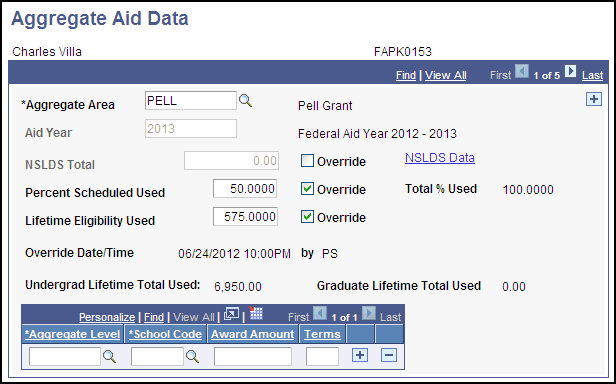The height and width of the screenshot is (384, 616).
Task: Click the Override Date/Time label
Action: pos(79,253)
